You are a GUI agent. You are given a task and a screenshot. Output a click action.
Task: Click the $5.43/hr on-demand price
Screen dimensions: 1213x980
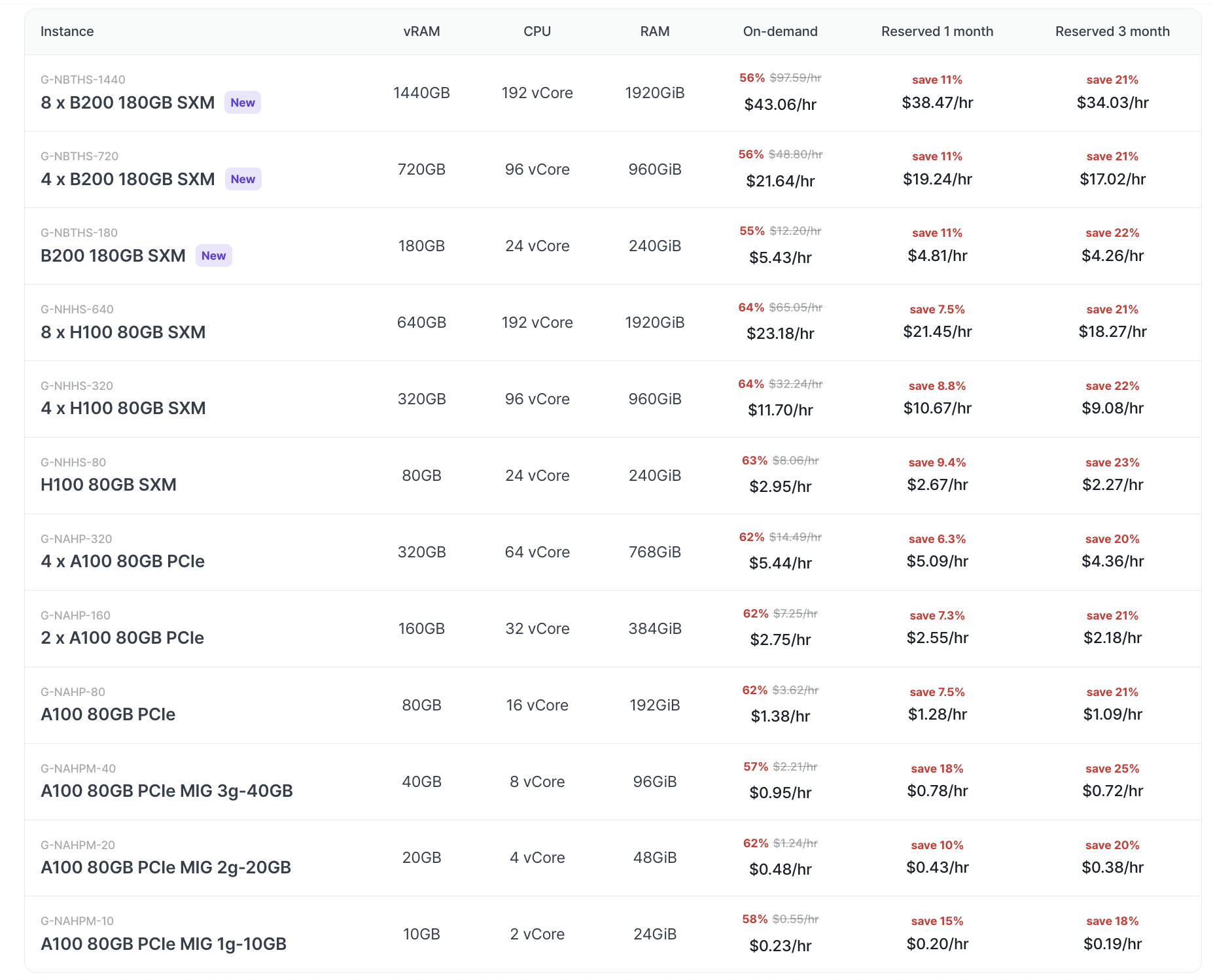780,258
